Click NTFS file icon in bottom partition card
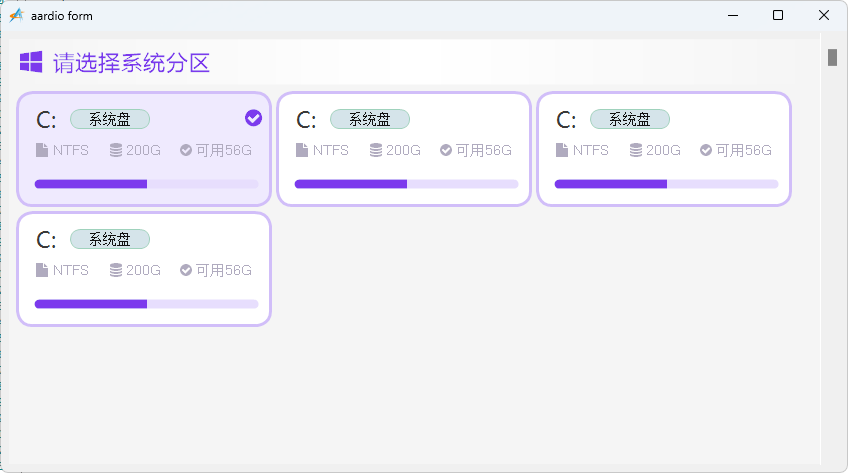The image size is (848, 473). click(x=42, y=270)
